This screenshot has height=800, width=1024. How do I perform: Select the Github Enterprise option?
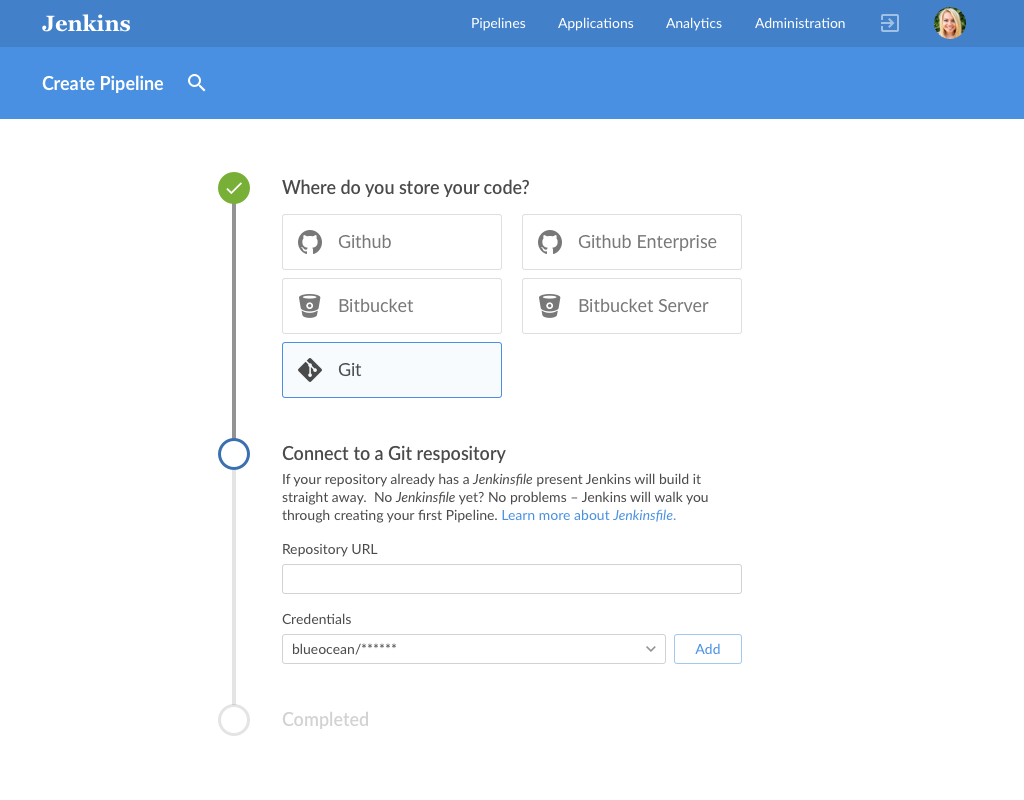[x=632, y=242]
